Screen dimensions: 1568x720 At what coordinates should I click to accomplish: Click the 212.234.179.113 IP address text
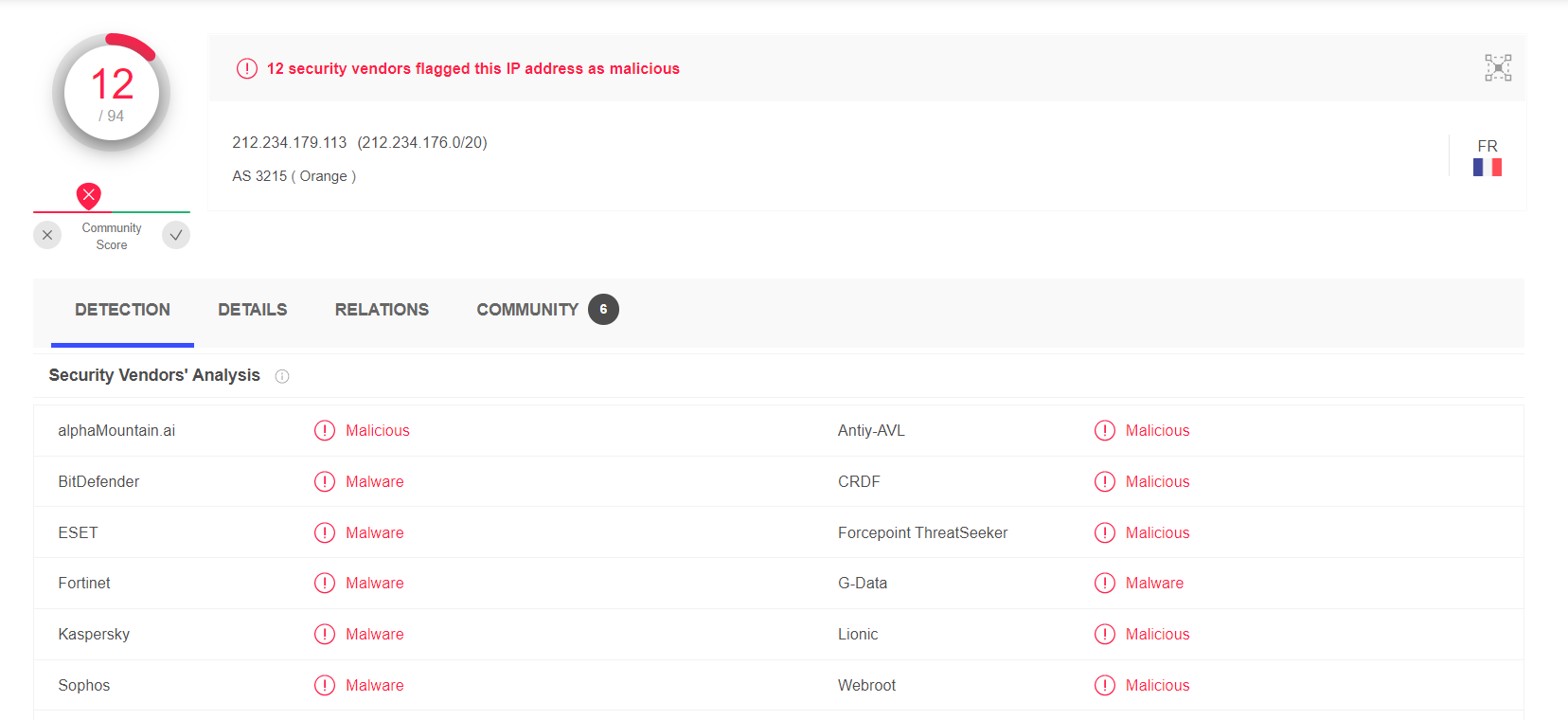[x=290, y=142]
